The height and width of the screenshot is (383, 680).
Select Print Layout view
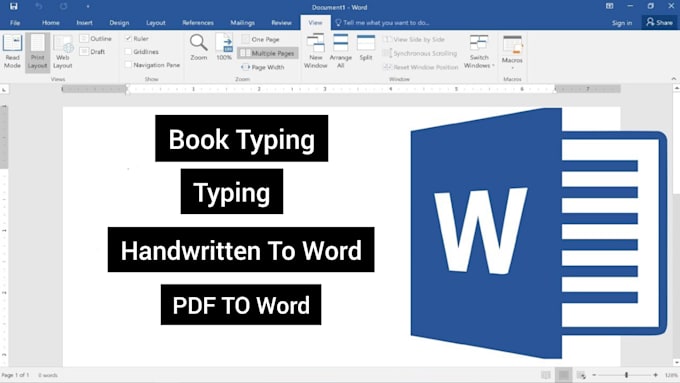point(37,52)
